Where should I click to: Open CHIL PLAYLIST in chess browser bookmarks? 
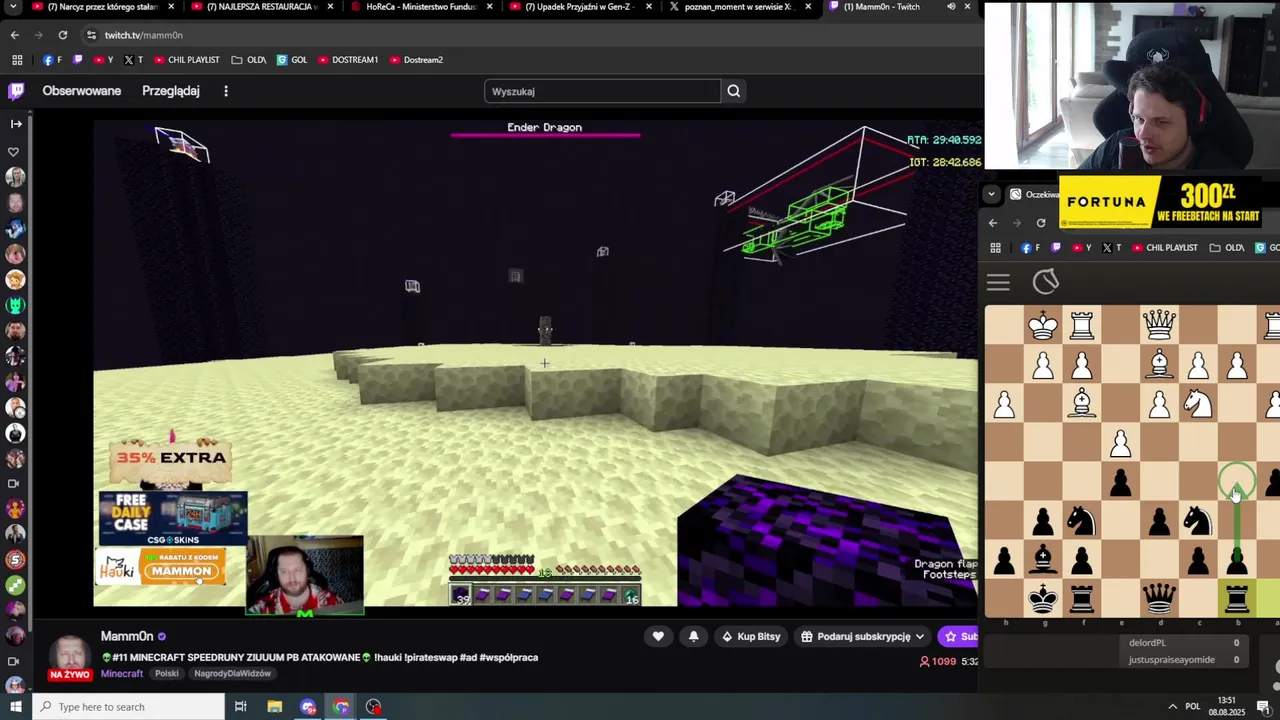tap(1164, 248)
